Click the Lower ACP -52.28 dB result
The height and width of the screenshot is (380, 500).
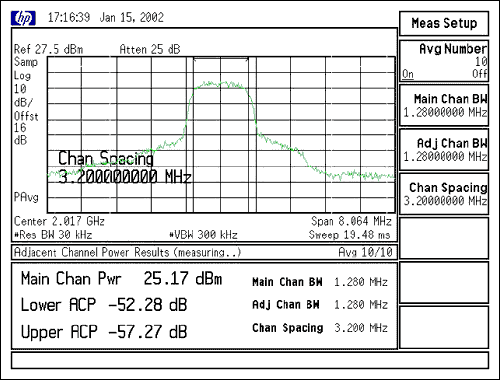[x=104, y=305]
